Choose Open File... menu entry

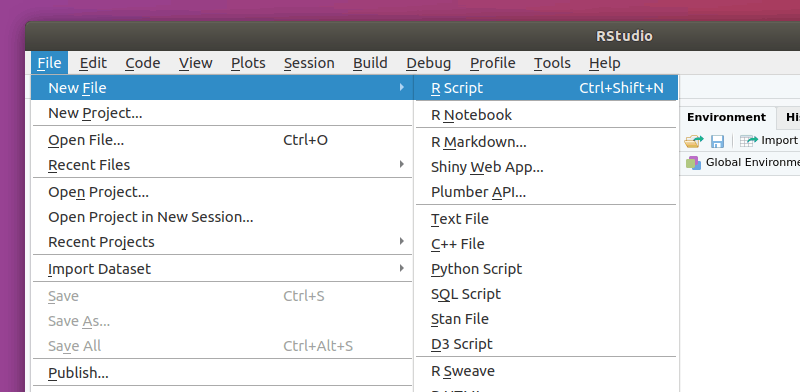pos(222,140)
